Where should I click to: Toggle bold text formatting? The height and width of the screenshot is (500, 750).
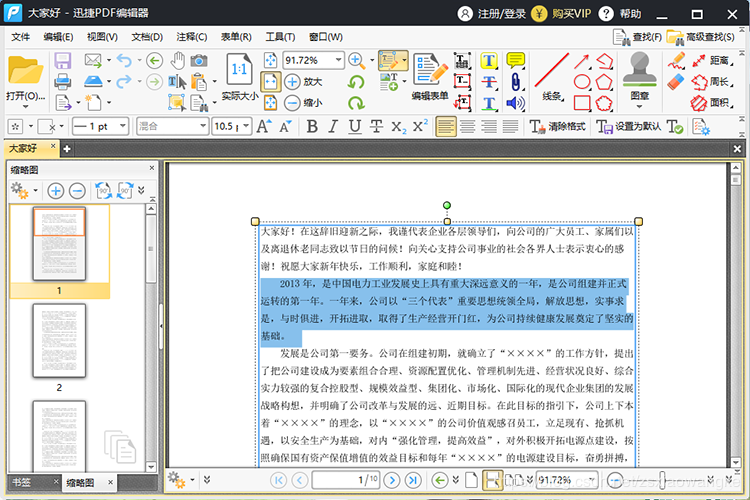(x=311, y=126)
